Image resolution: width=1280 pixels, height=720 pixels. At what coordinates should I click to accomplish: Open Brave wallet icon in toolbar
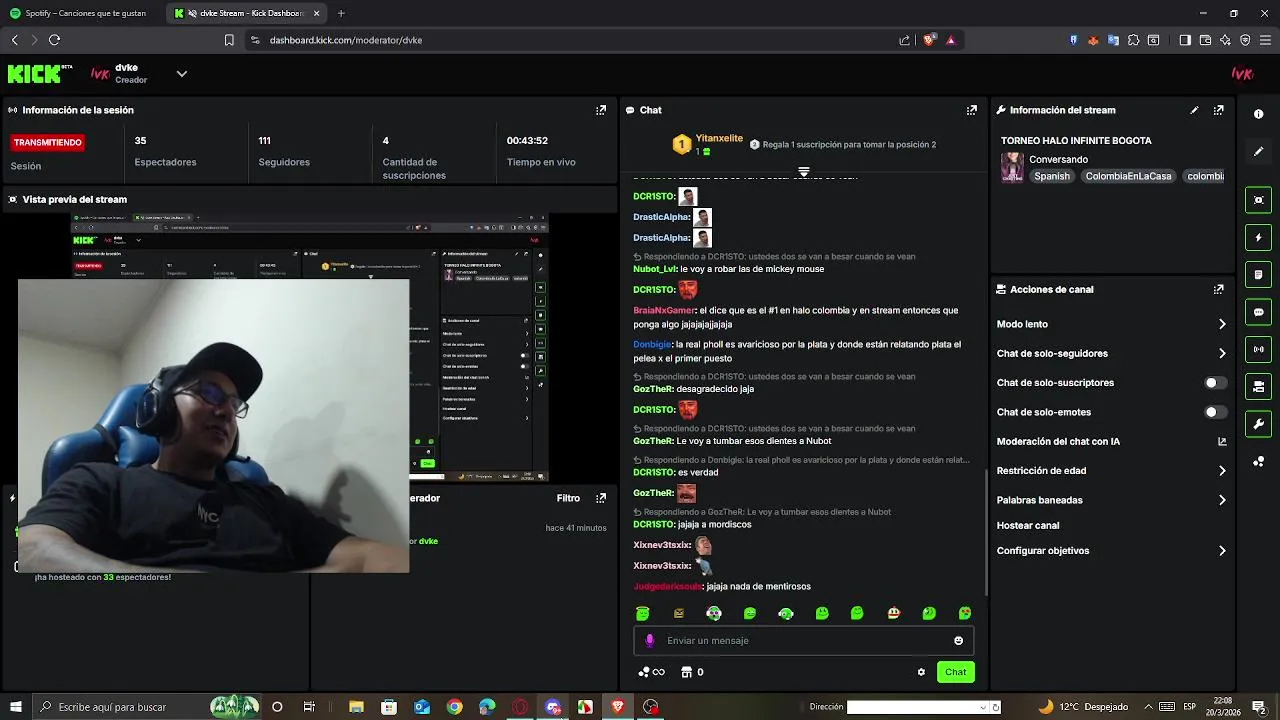coord(1205,40)
